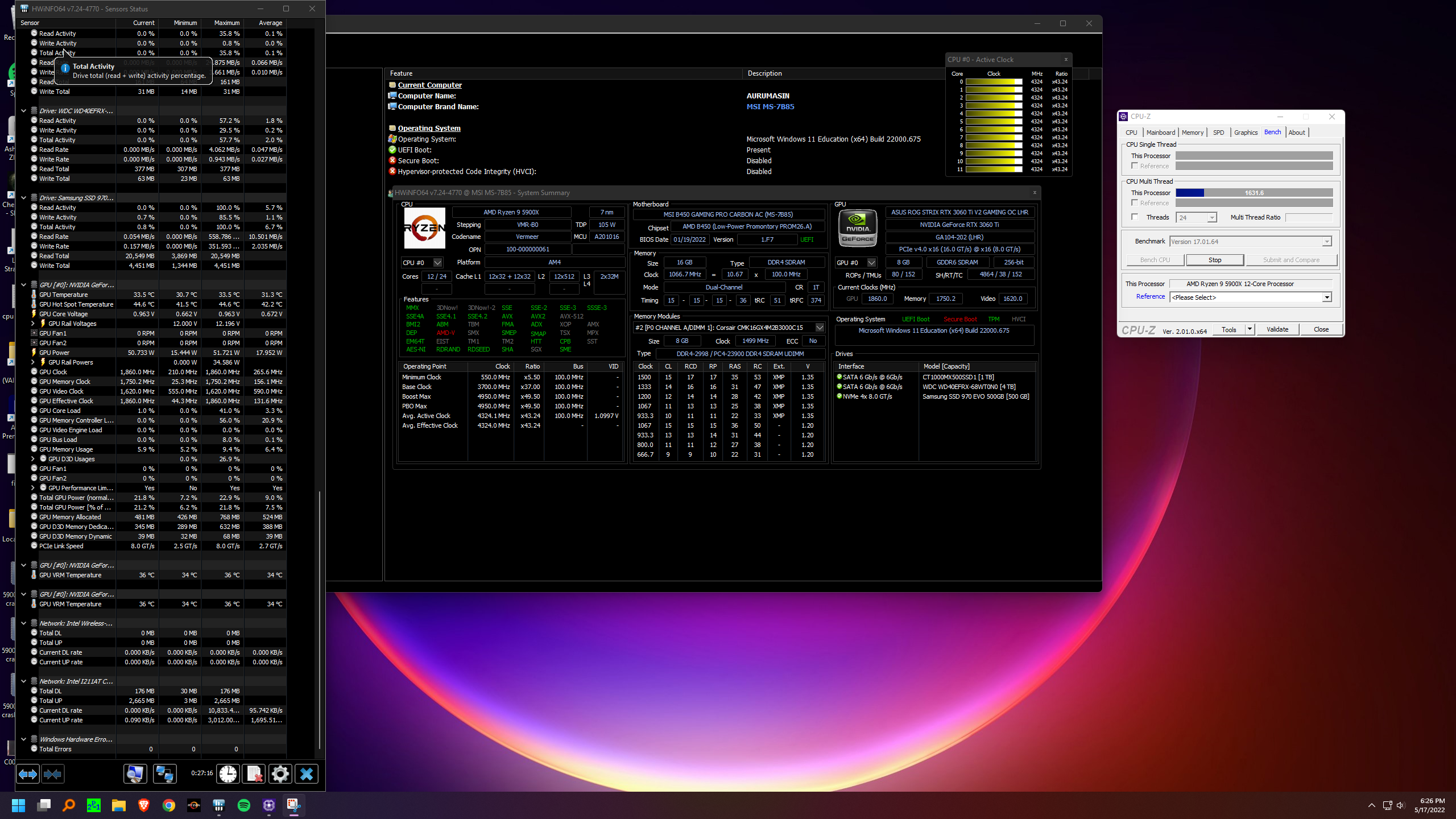
Task: Open File Explorer from the taskbar
Action: coord(119,805)
